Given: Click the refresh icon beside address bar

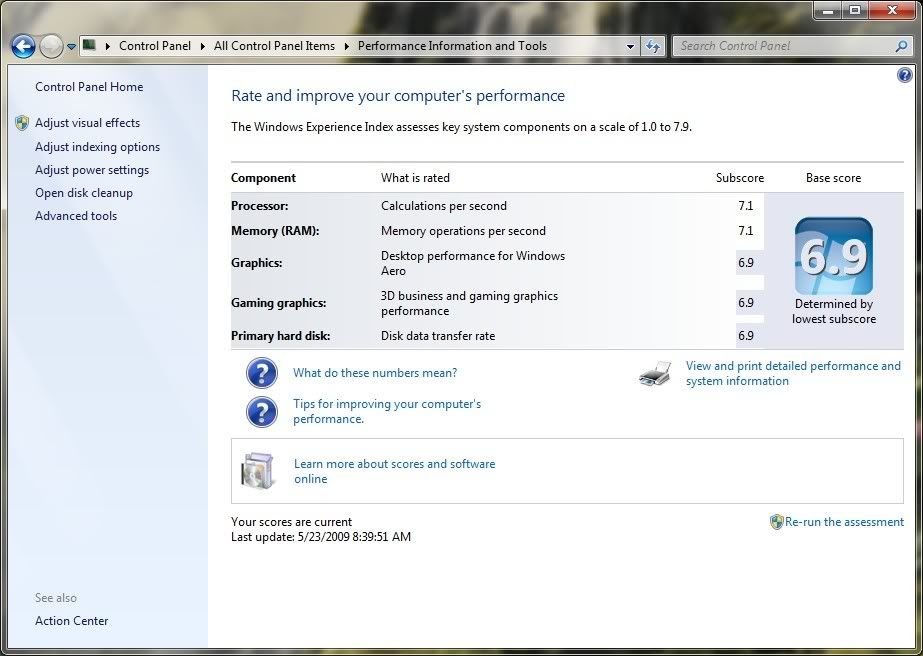Looking at the screenshot, I should 653,46.
